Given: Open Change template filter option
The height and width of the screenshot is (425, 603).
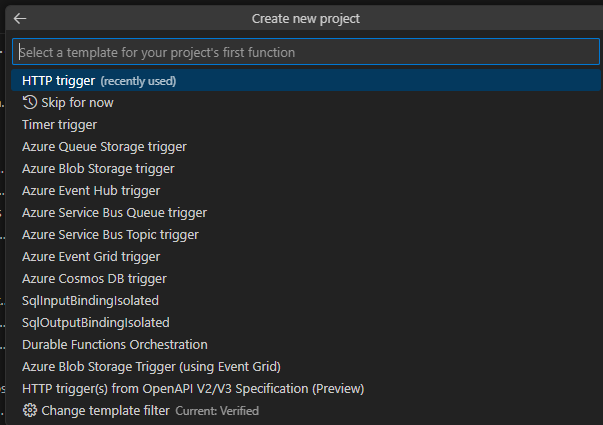Looking at the screenshot, I should click(105, 410).
